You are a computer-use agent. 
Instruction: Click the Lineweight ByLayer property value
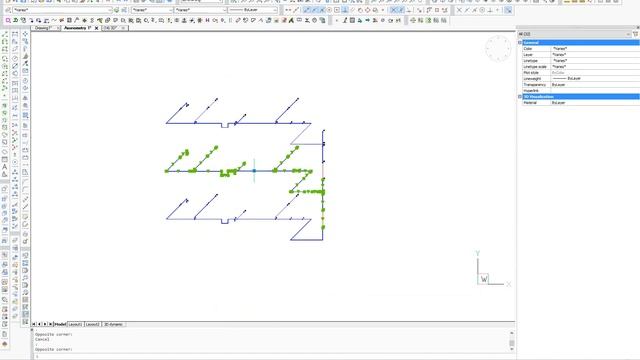click(595, 78)
